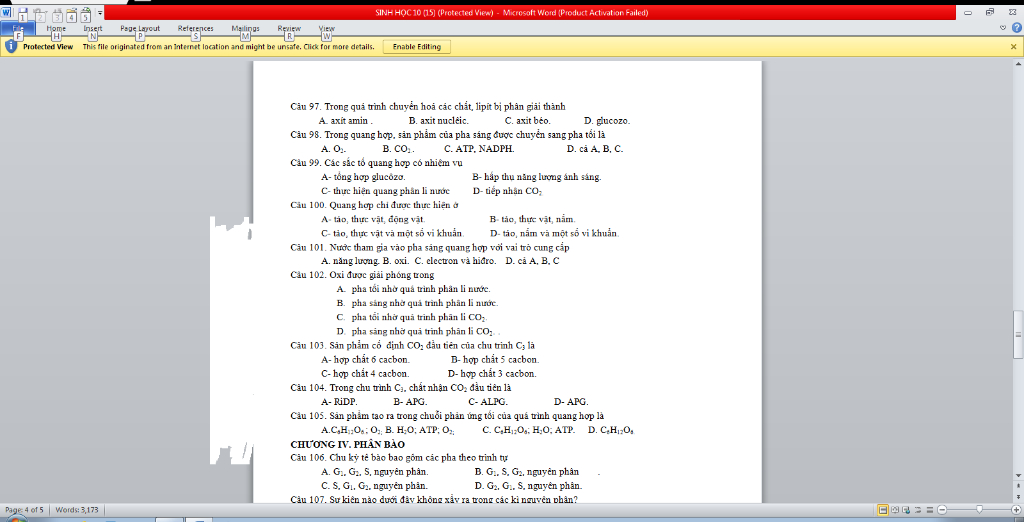This screenshot has width=1024, height=522.
Task: Open the Home ribbon tab
Action: click(56, 29)
